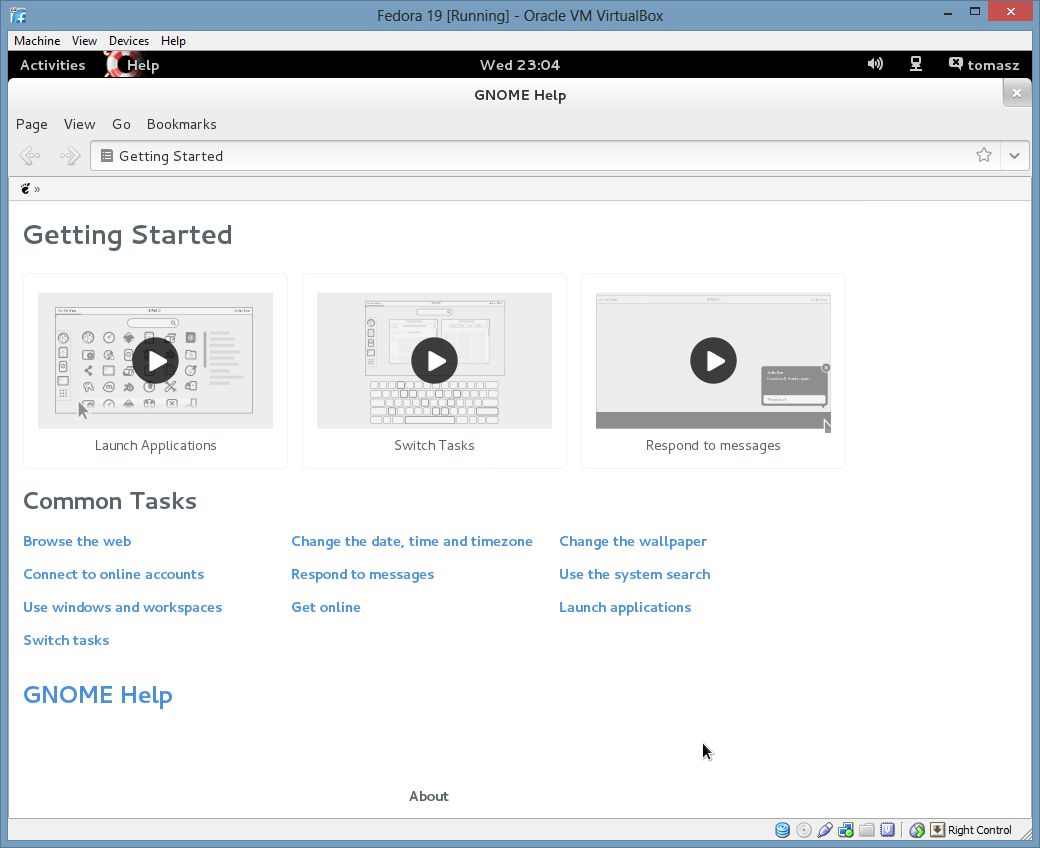Screen dimensions: 1040x848
Task: Open Respond to messages link in Common Tasks
Action: (x=363, y=574)
